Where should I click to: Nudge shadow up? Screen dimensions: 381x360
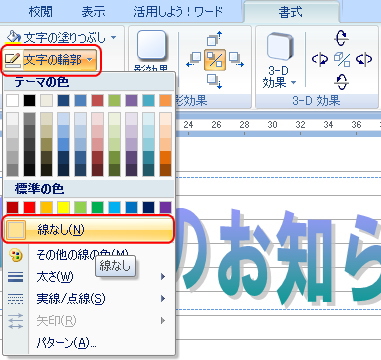click(214, 38)
